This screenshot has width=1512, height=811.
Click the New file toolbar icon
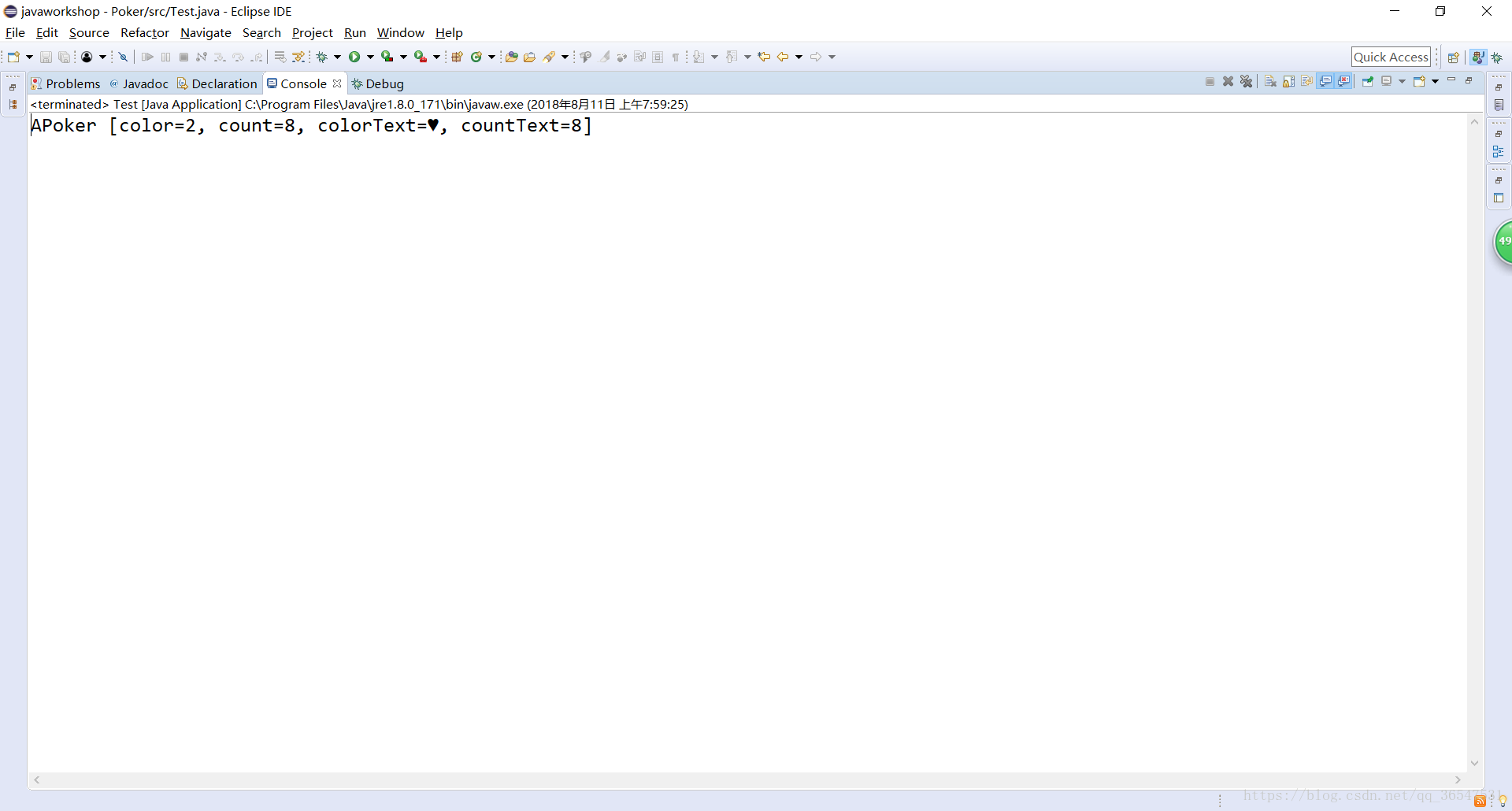coord(13,57)
